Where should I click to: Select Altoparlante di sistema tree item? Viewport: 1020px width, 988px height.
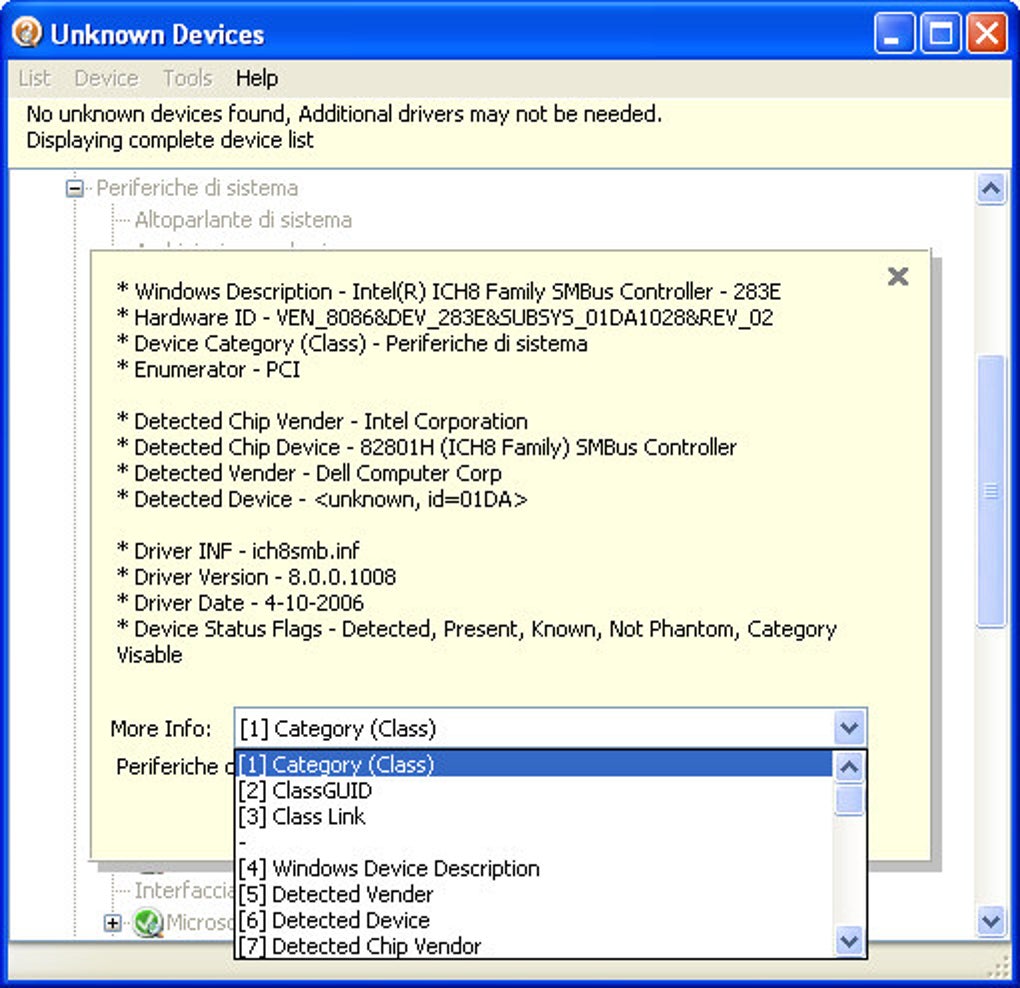coord(243,220)
